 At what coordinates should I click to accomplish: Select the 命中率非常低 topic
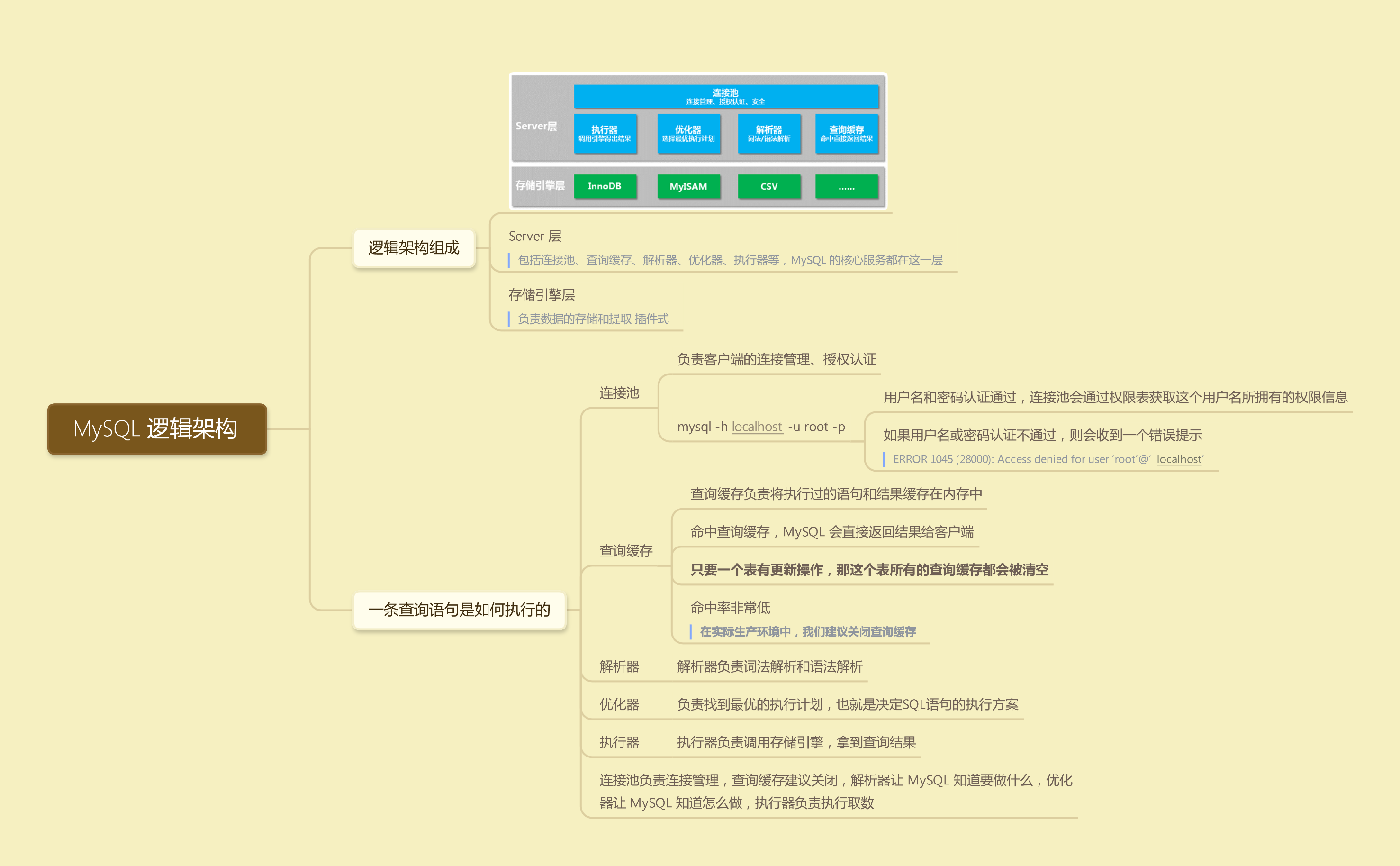(x=731, y=608)
